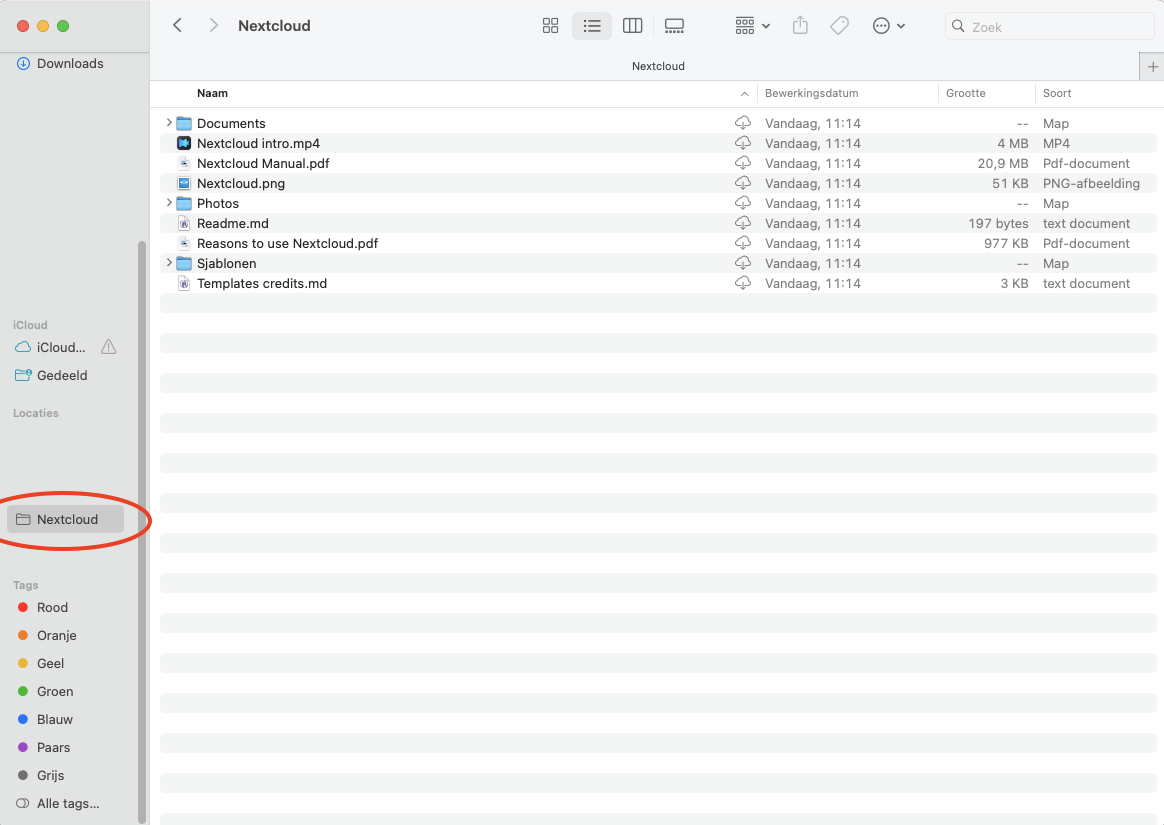Expand the Photos folder
Viewport: 1164px width, 825px height.
pos(169,203)
